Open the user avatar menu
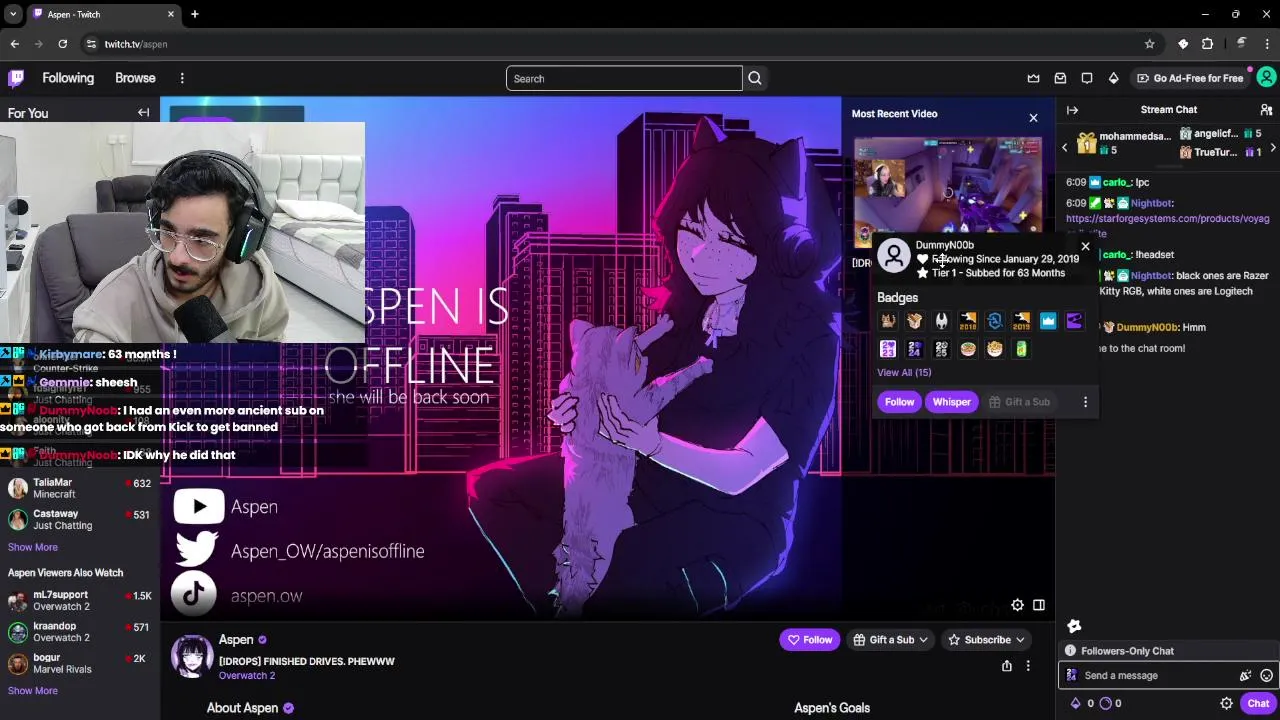The width and height of the screenshot is (1280, 720). click(x=1266, y=78)
